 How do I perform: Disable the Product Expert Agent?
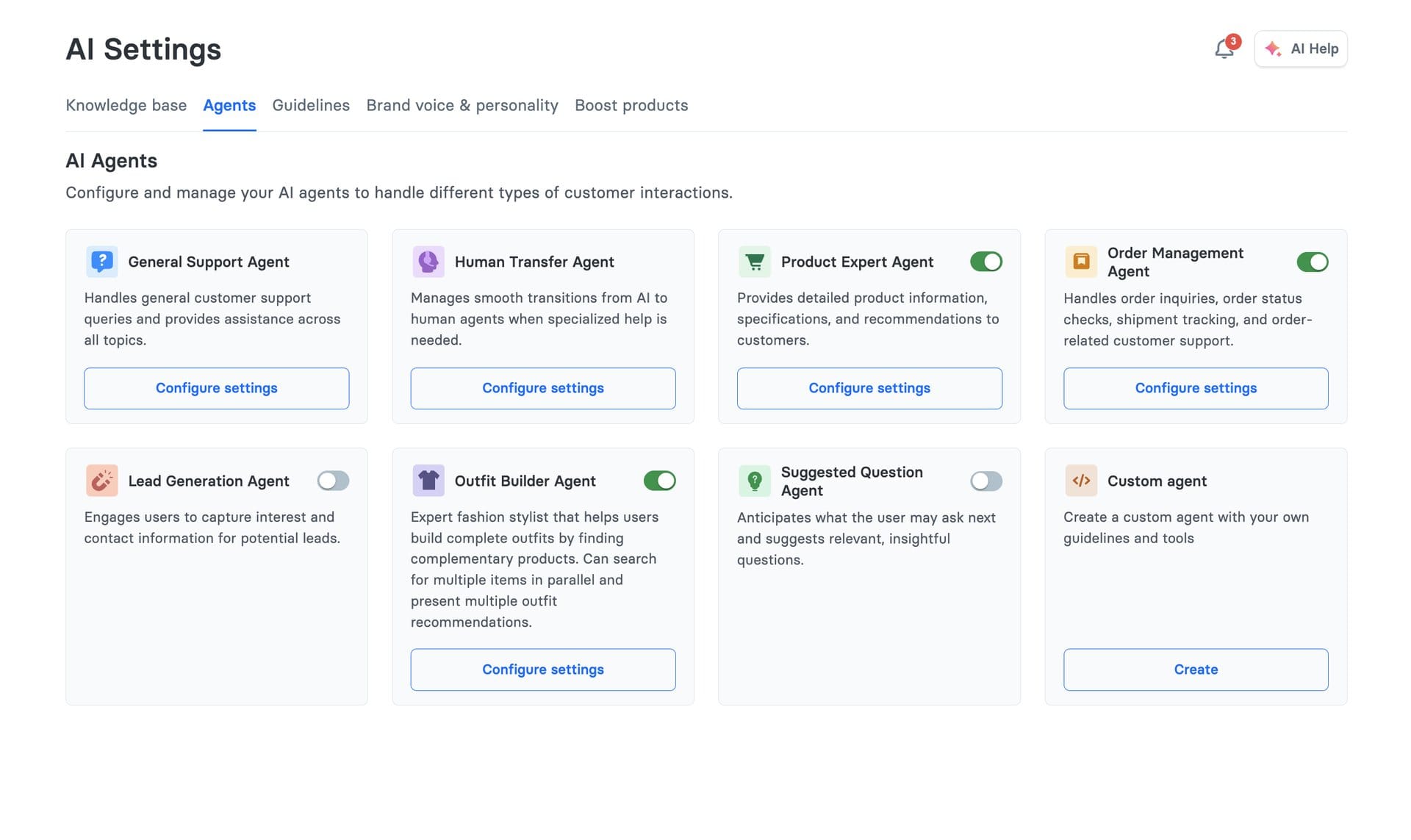(x=986, y=262)
